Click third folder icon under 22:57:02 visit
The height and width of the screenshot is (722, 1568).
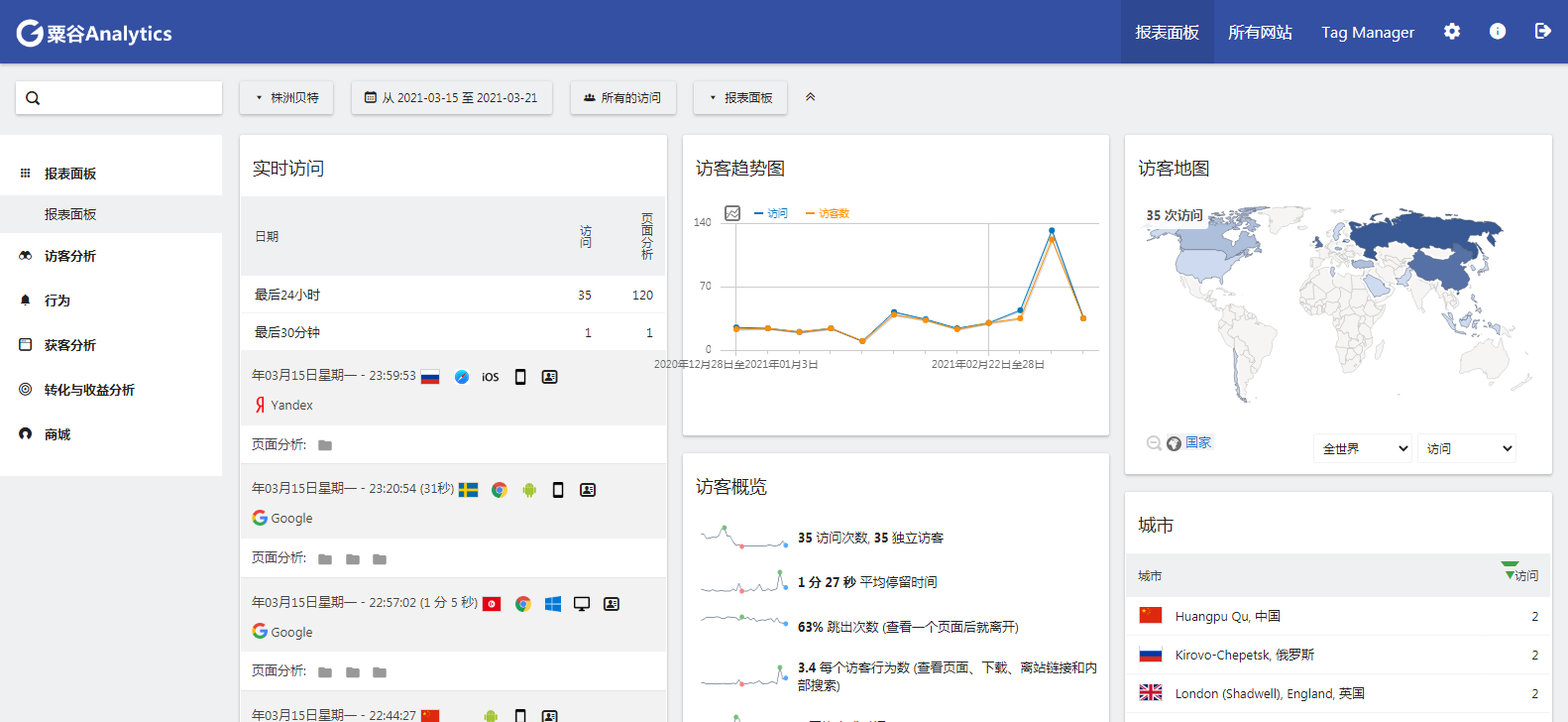click(x=380, y=672)
